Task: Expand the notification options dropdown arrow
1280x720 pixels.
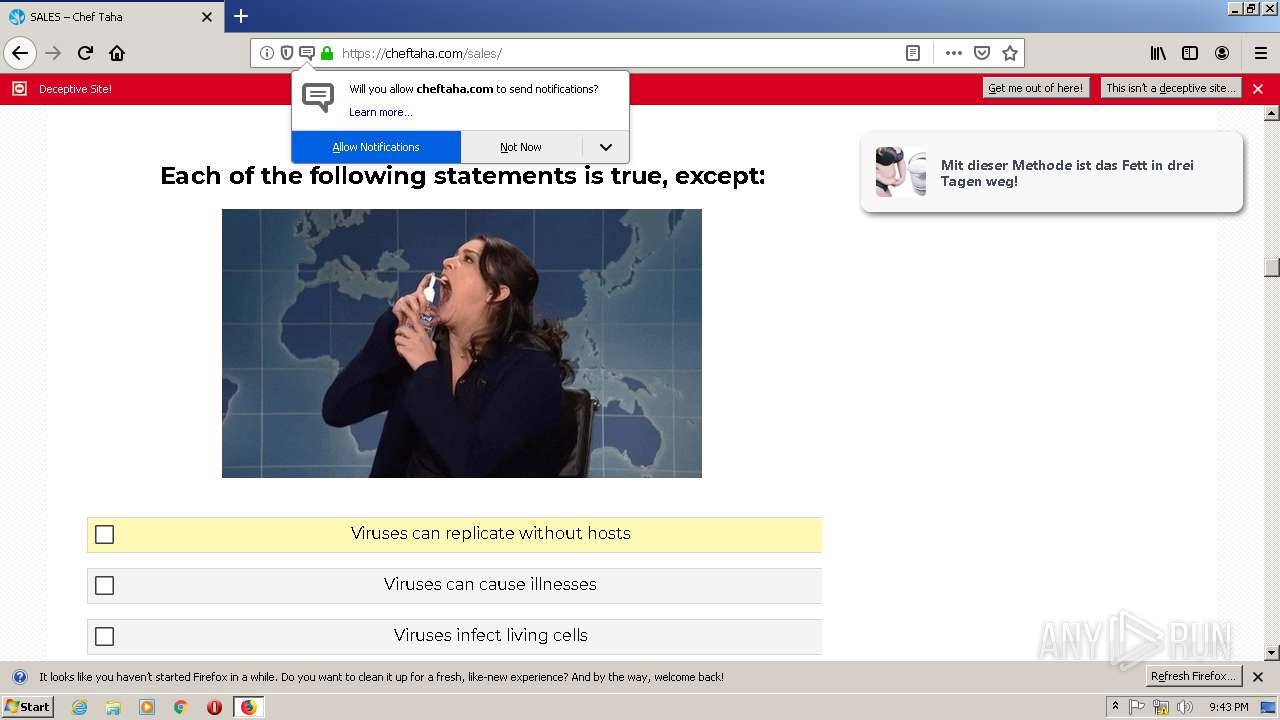Action: (606, 147)
